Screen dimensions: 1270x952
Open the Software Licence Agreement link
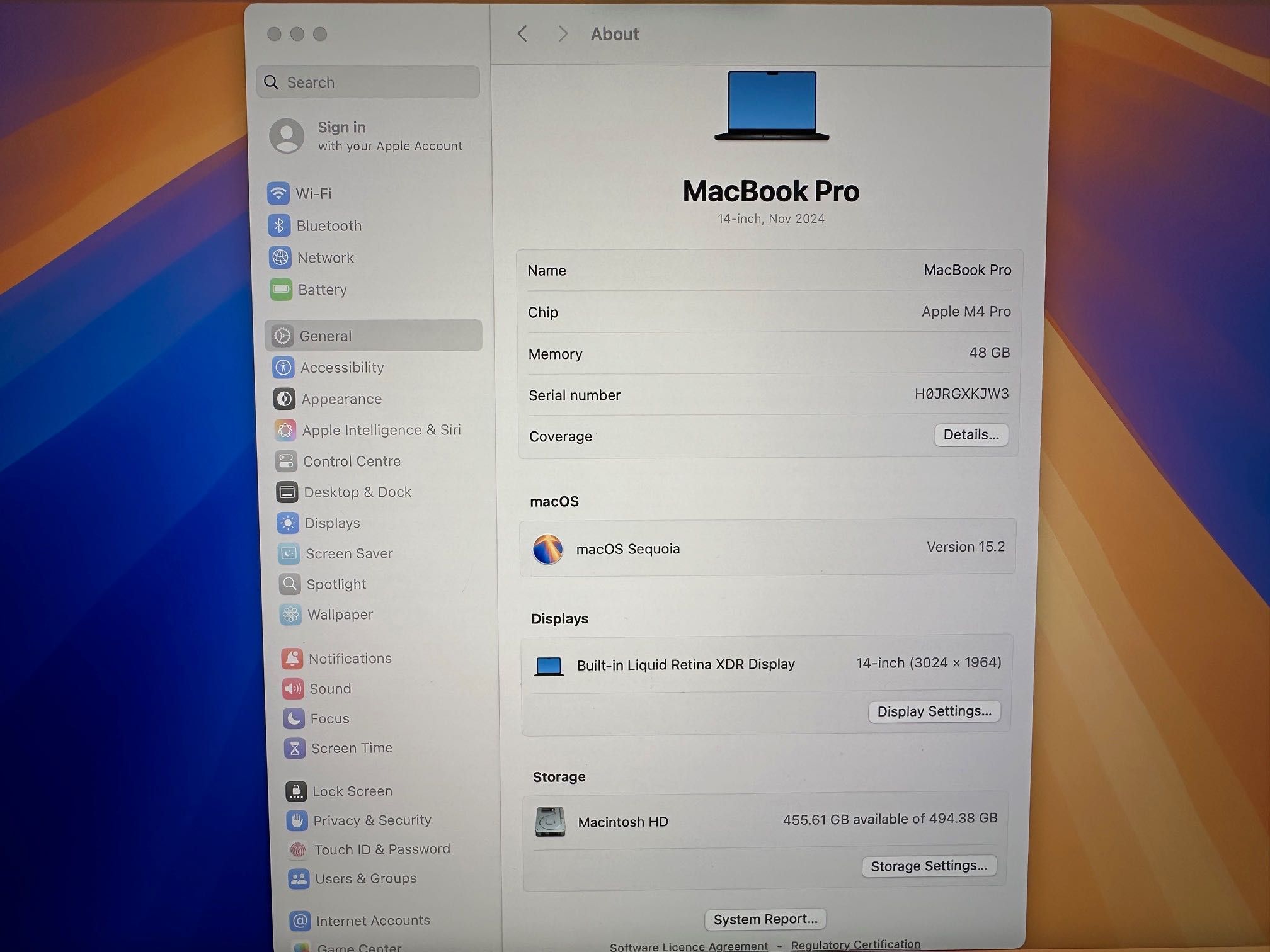(689, 946)
